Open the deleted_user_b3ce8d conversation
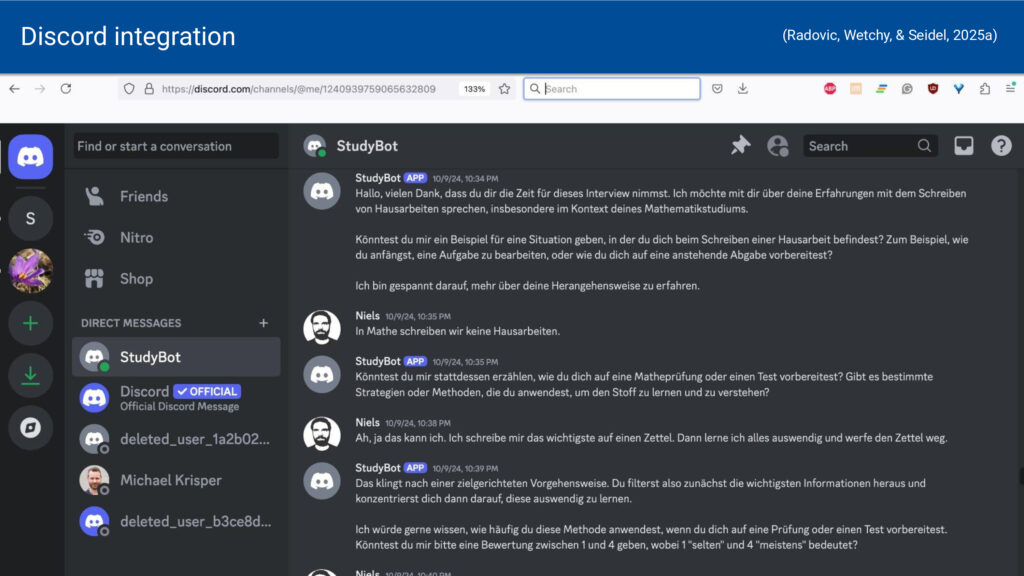 (176, 521)
